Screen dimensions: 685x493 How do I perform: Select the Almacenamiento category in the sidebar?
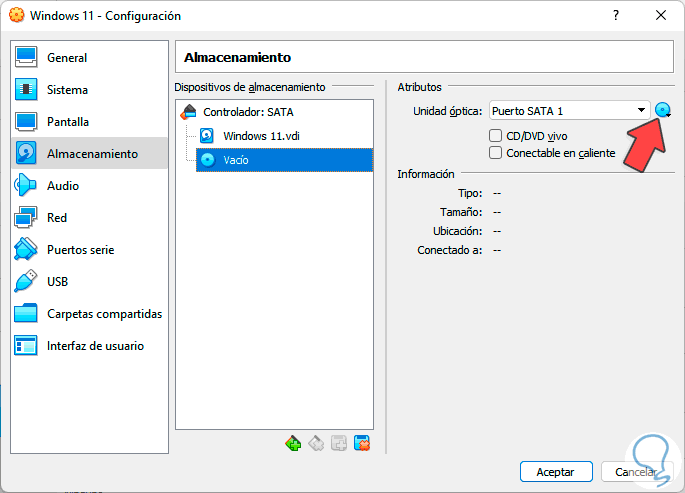click(89, 154)
